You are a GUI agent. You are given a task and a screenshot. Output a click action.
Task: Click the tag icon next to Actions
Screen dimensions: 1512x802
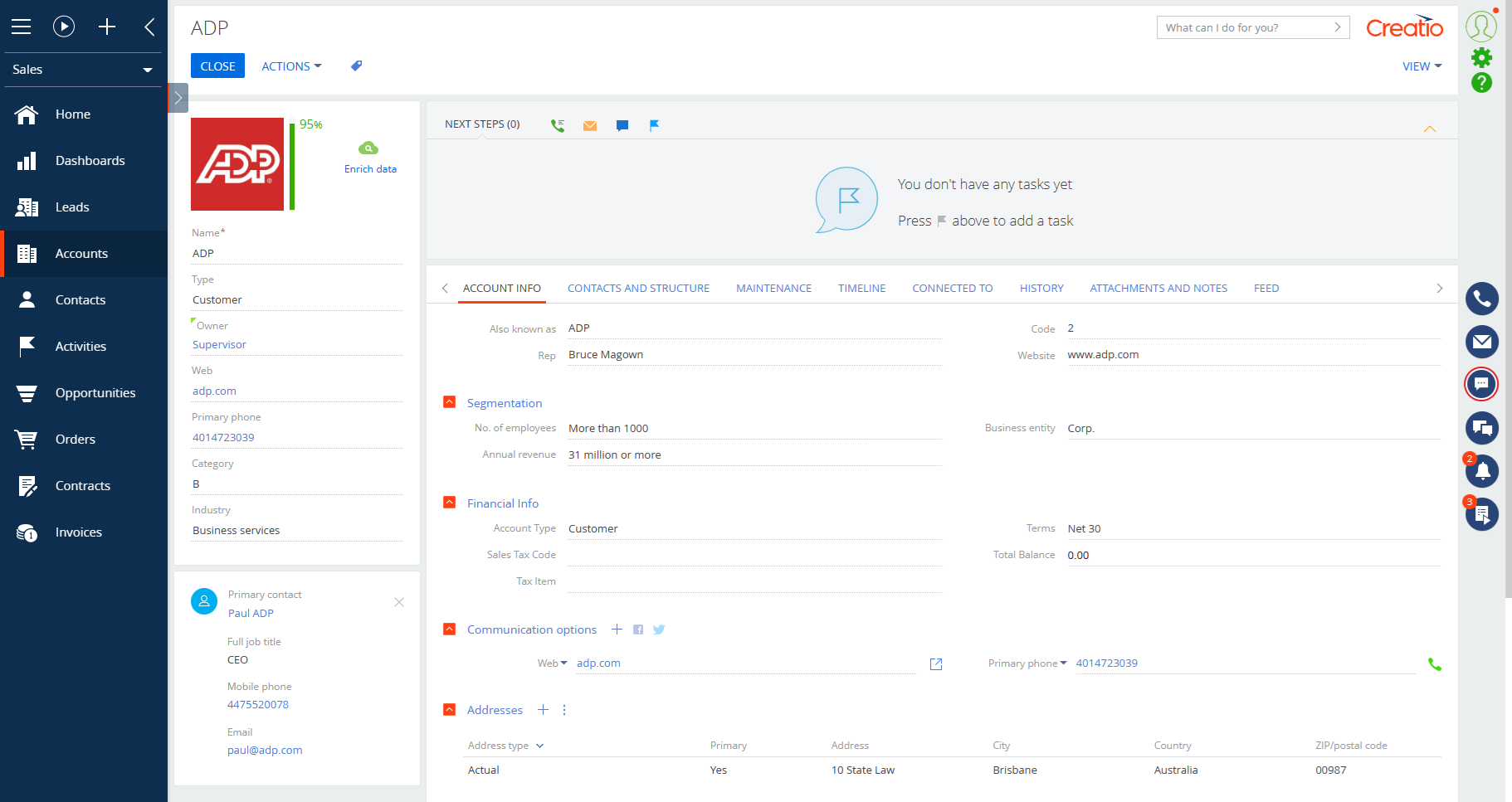point(356,66)
